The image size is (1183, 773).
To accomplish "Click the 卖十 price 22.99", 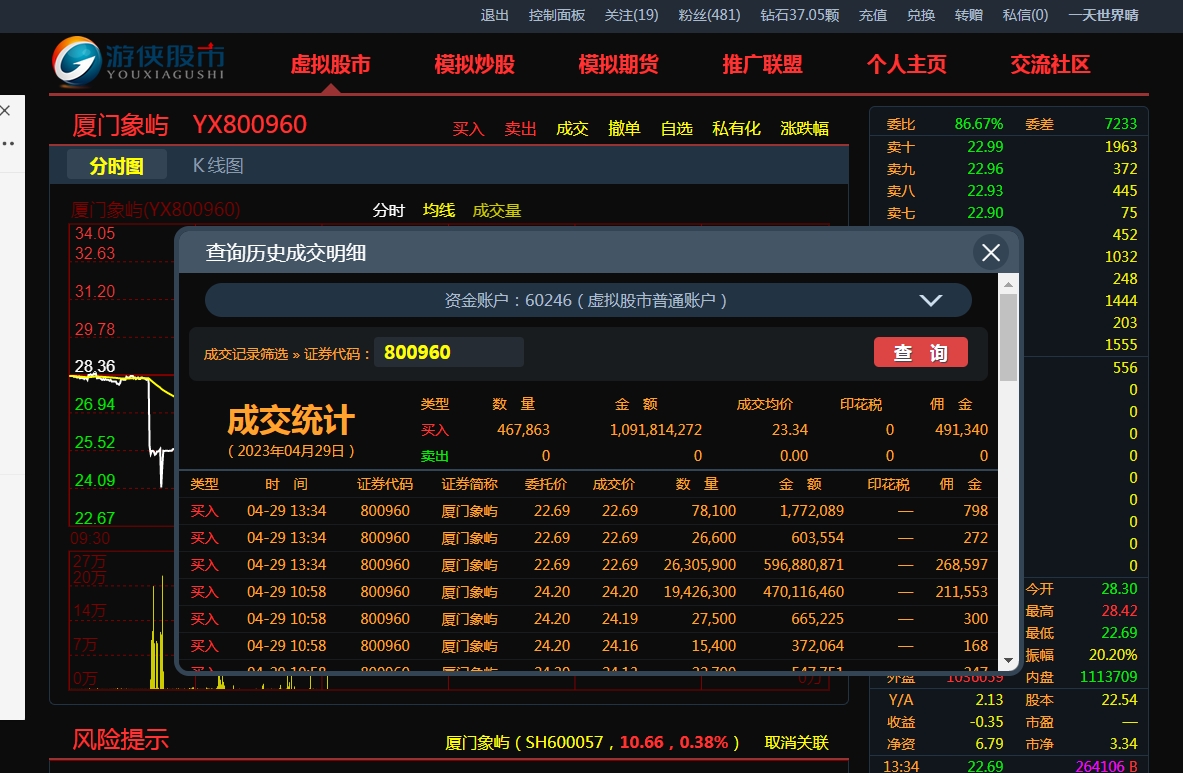I will point(985,147).
